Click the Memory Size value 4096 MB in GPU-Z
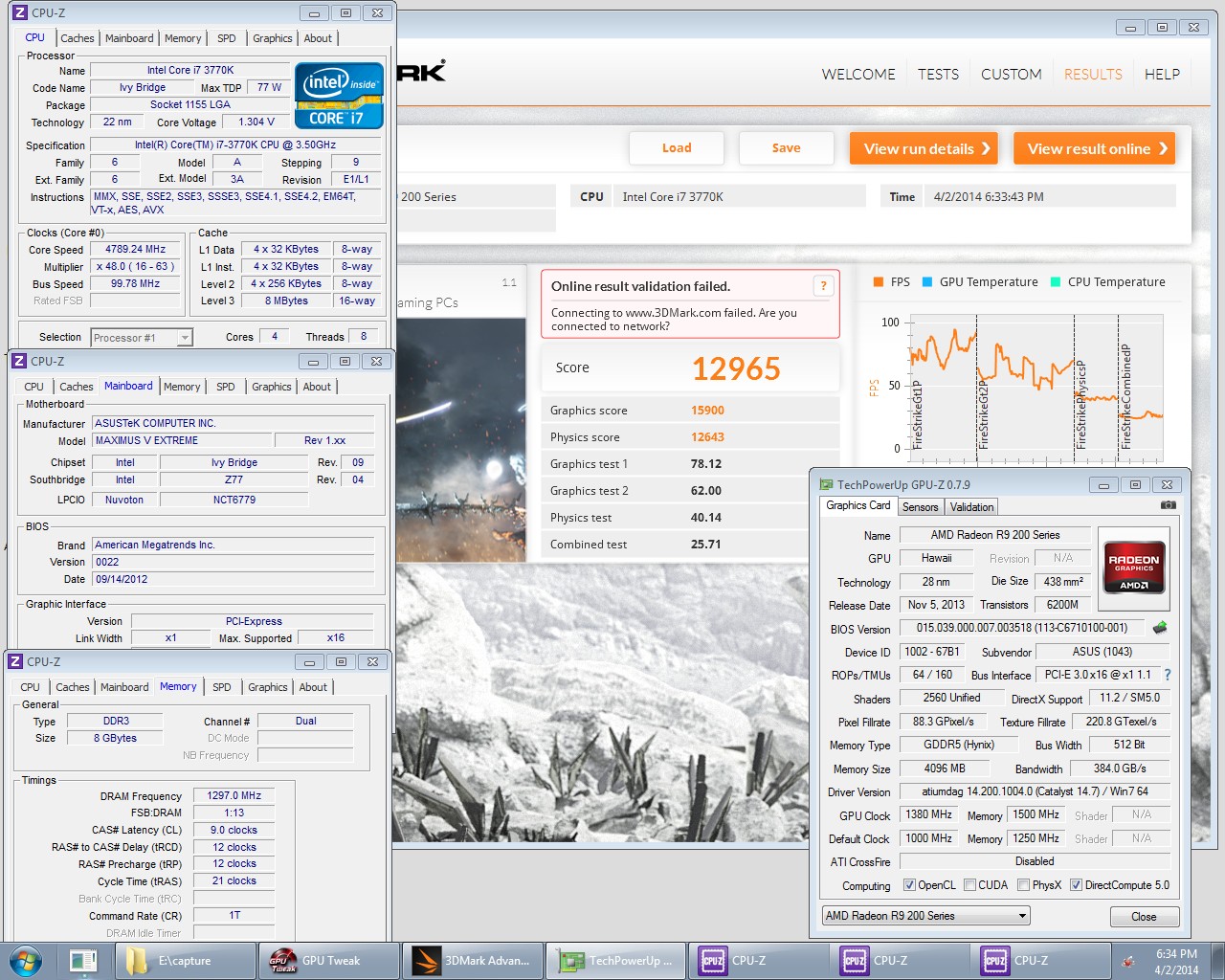The width and height of the screenshot is (1225, 980). tap(945, 768)
